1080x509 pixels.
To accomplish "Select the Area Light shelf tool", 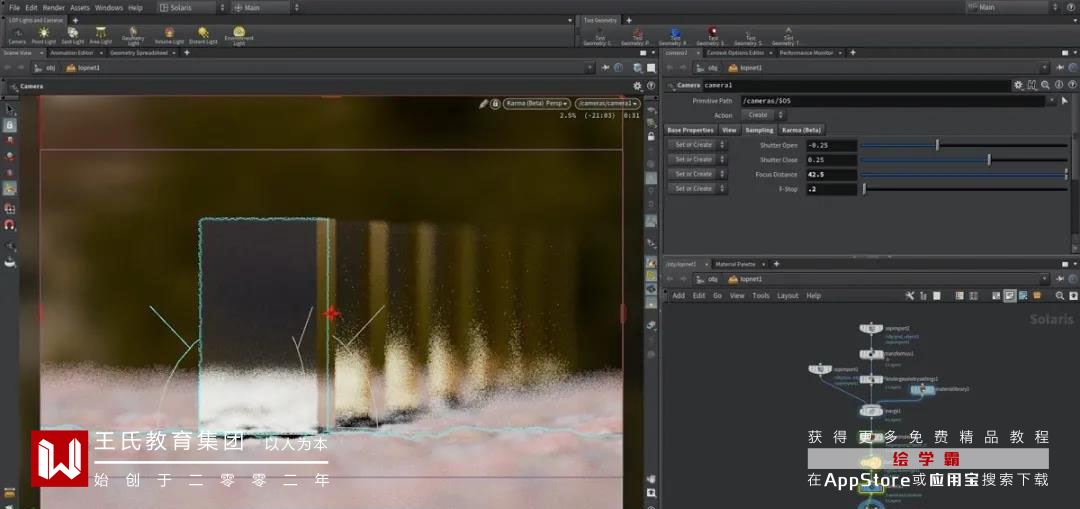I will coord(101,35).
